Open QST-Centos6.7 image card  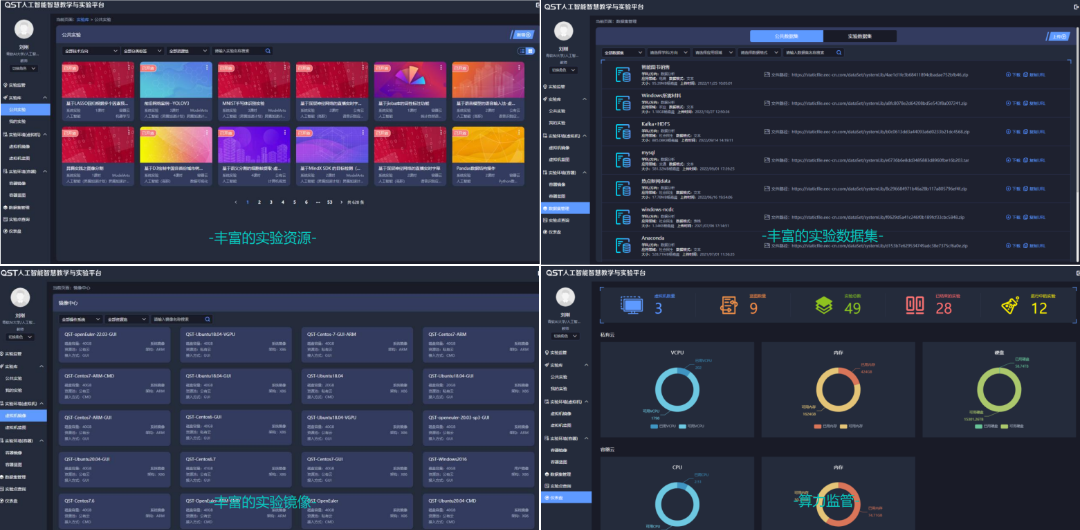[236, 470]
